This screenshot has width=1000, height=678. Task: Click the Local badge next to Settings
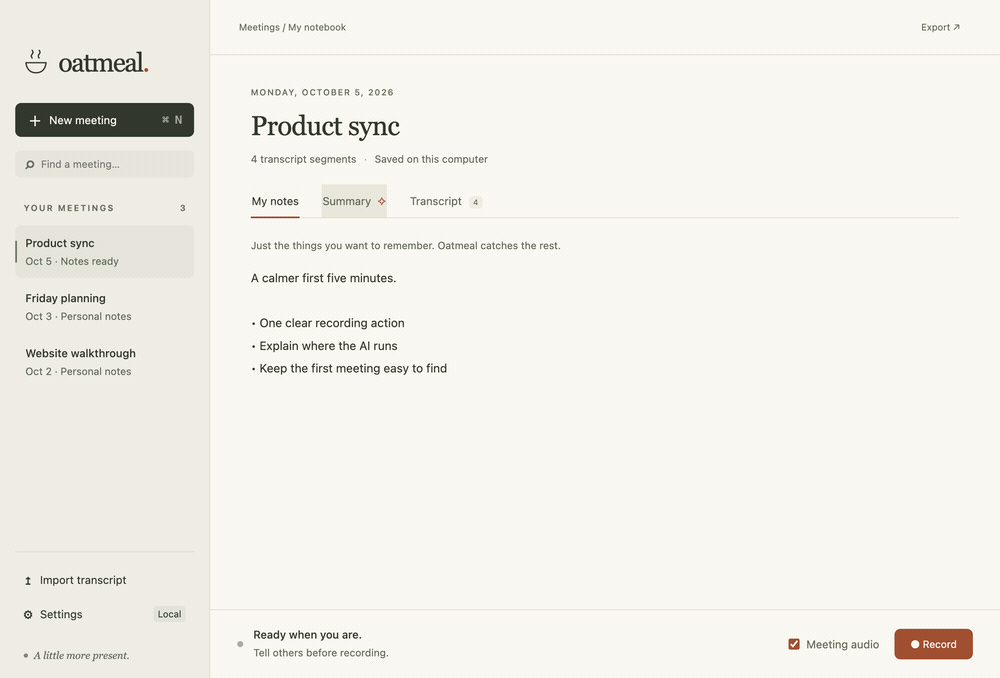[170, 614]
